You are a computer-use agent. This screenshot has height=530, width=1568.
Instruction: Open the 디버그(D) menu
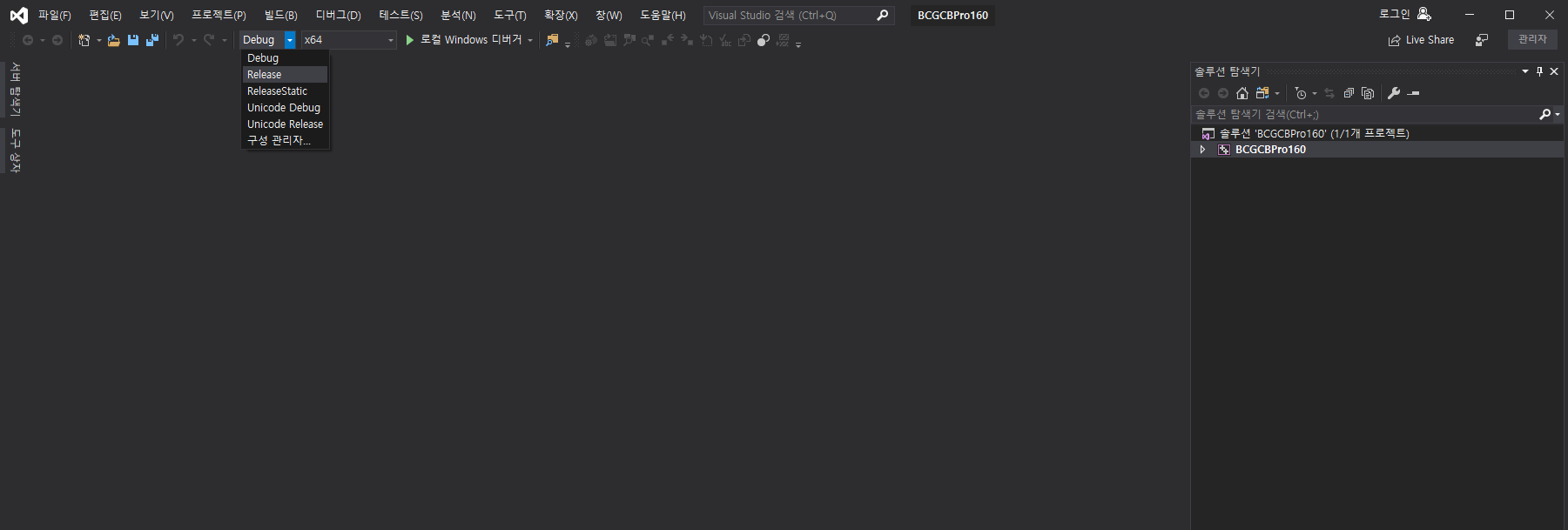[338, 16]
